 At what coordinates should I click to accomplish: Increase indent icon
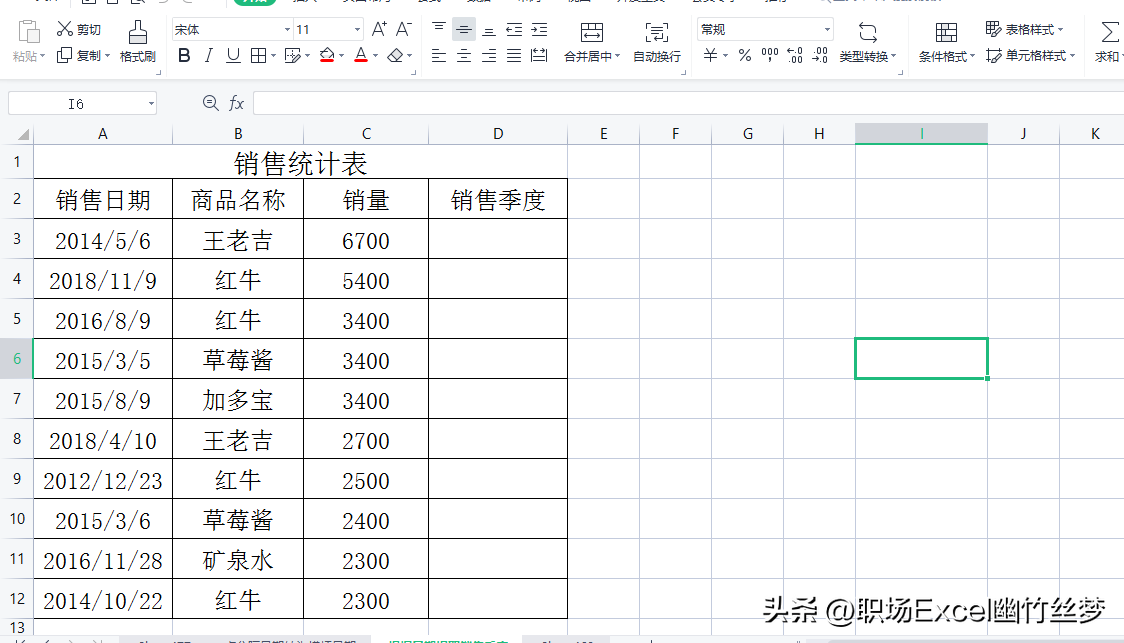coord(539,29)
